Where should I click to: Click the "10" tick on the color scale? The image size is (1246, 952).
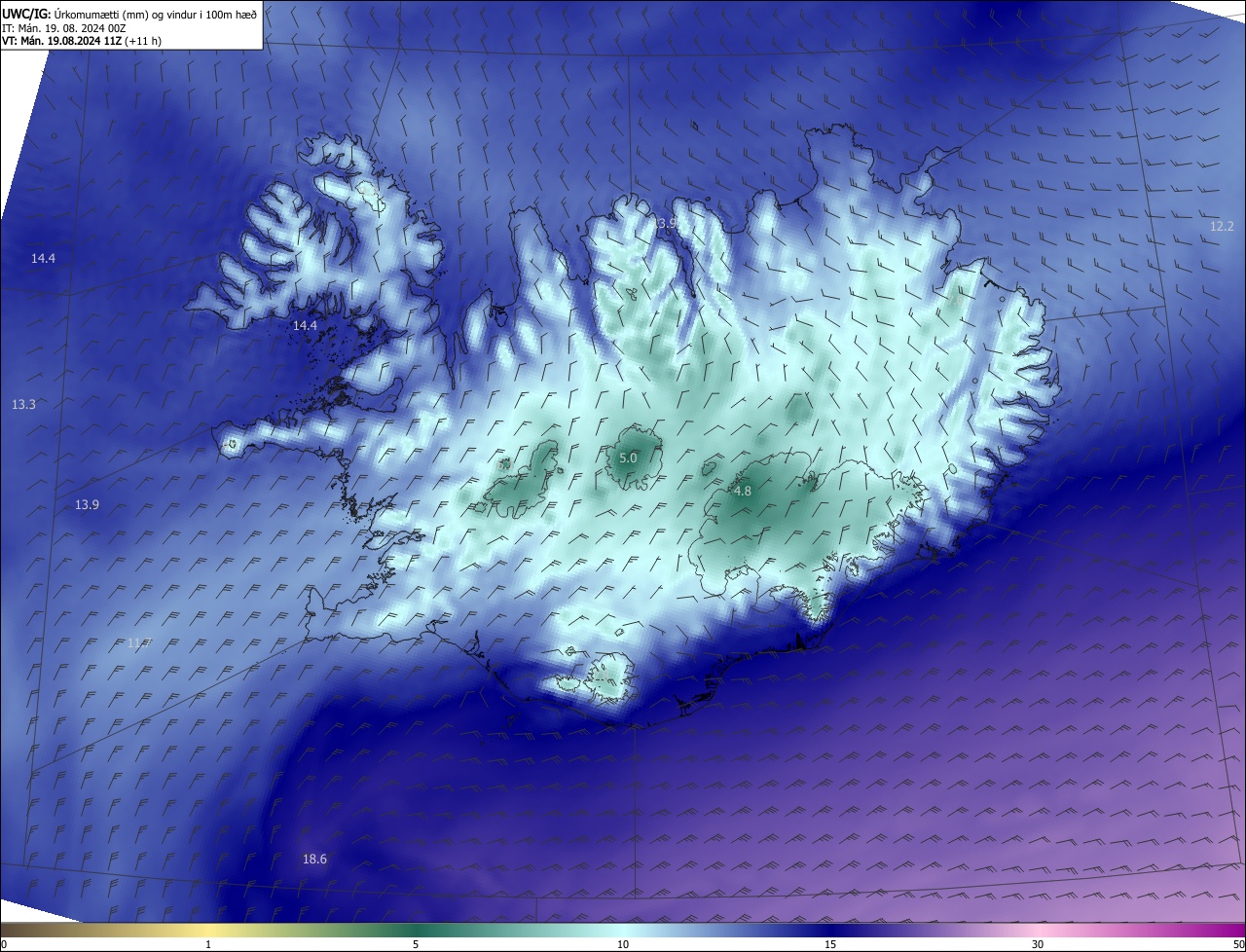coord(623,944)
